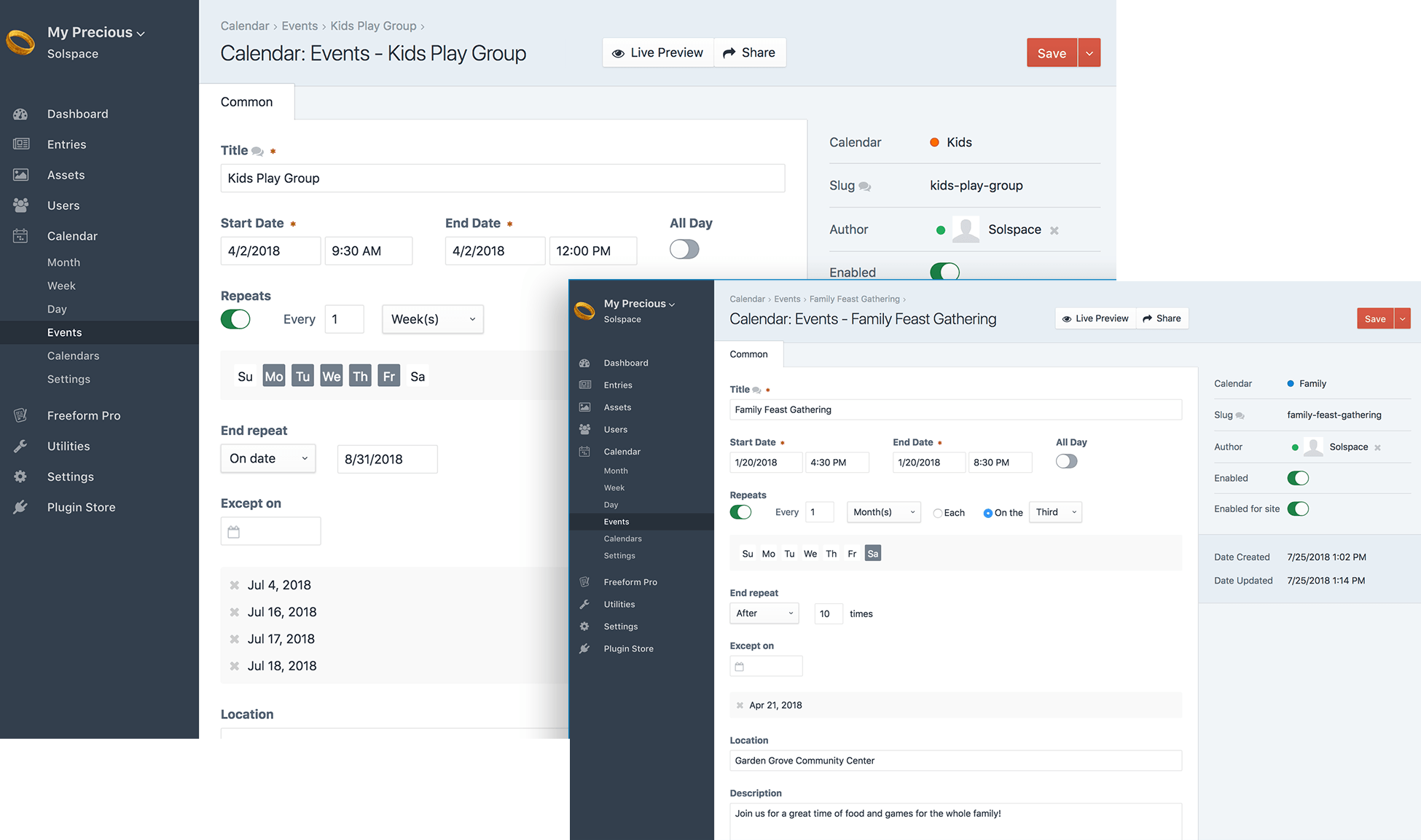Toggle Enabled switch in Kids Play Group window
This screenshot has width=1421, height=840.
(944, 272)
